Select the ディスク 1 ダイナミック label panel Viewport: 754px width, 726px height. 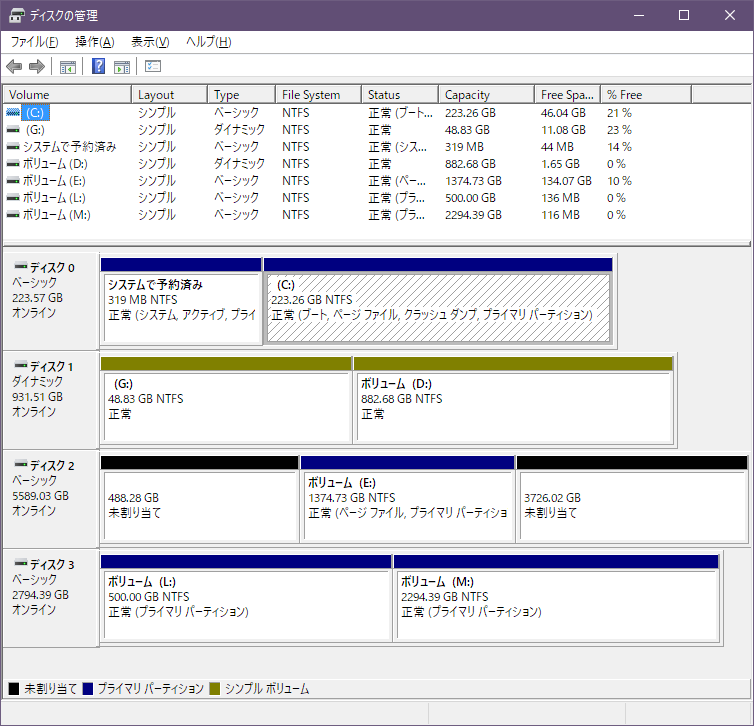50,401
